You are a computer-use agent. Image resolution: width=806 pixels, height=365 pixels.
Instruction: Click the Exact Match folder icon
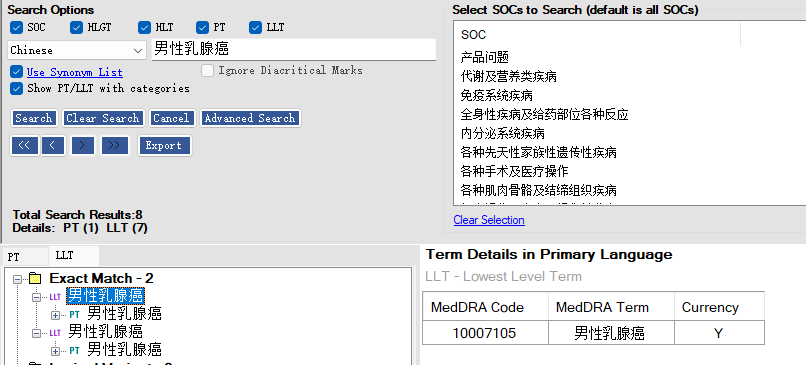[x=34, y=279]
